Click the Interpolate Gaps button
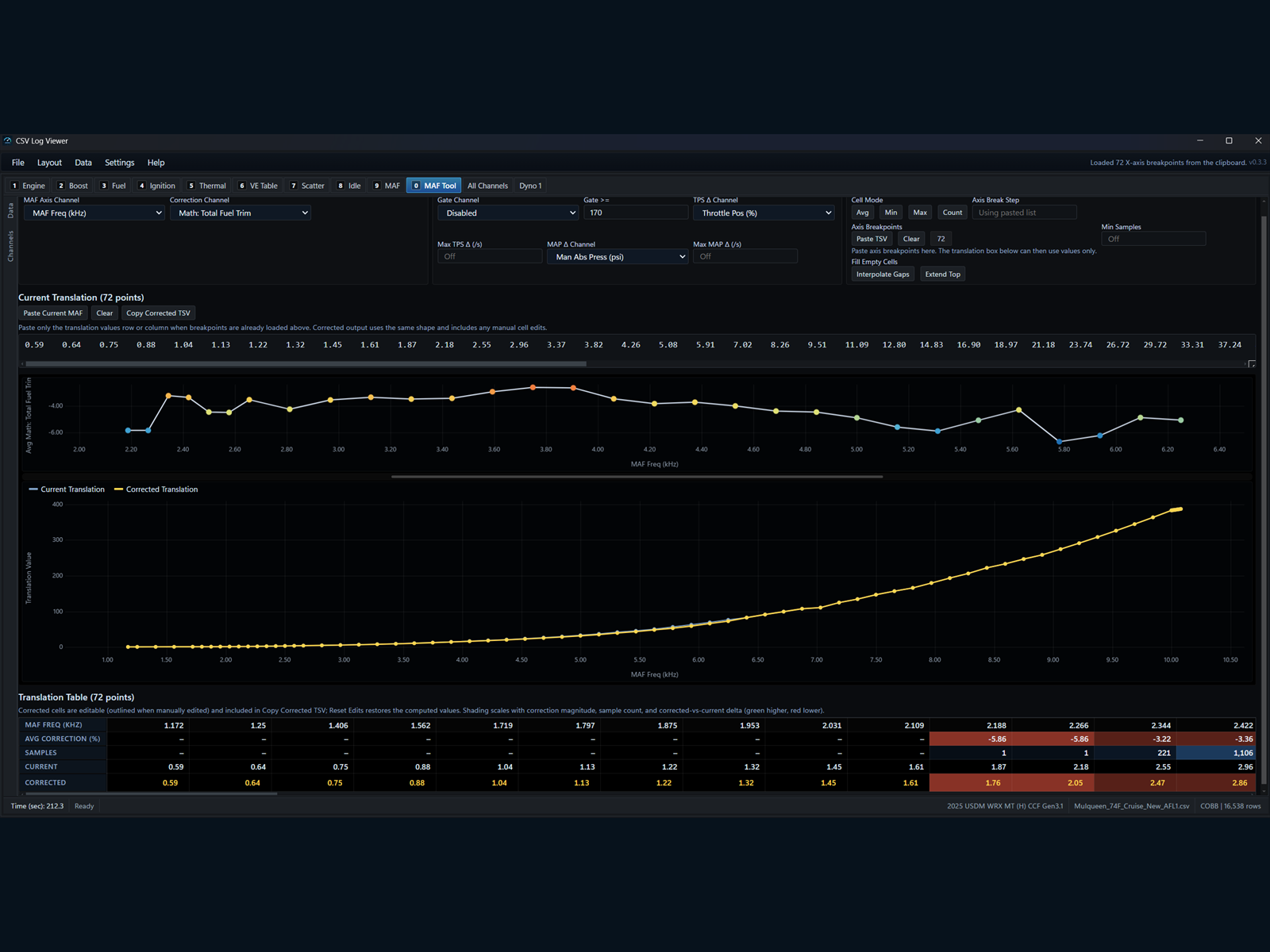The height and width of the screenshot is (952, 1270). click(883, 274)
